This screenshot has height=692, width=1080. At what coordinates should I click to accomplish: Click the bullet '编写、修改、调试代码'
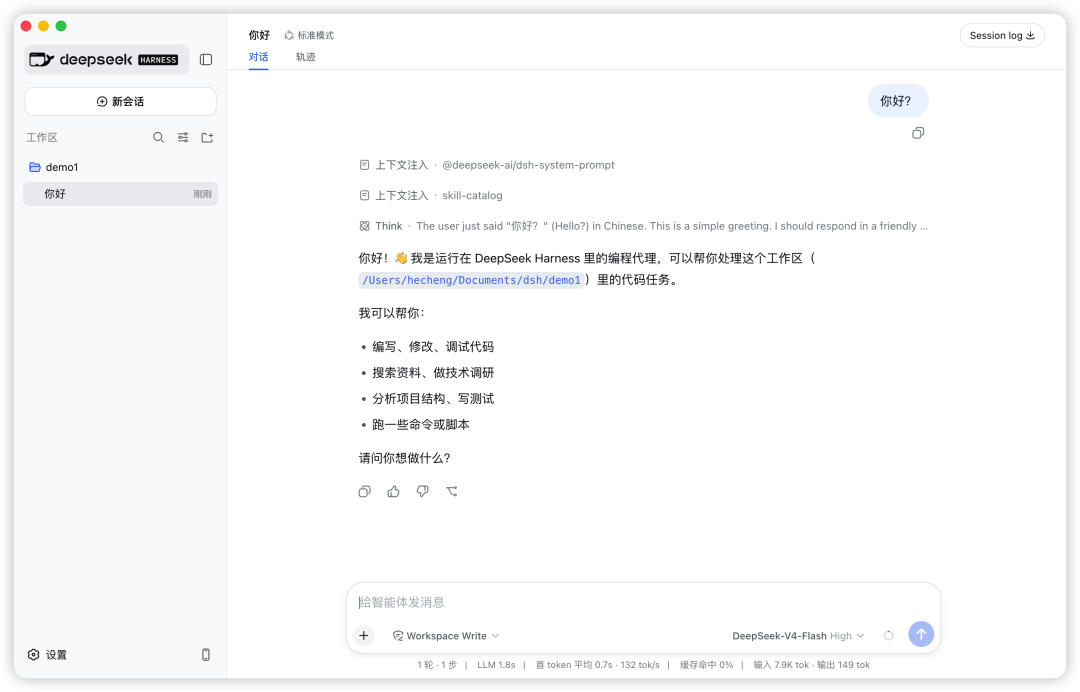pos(433,347)
